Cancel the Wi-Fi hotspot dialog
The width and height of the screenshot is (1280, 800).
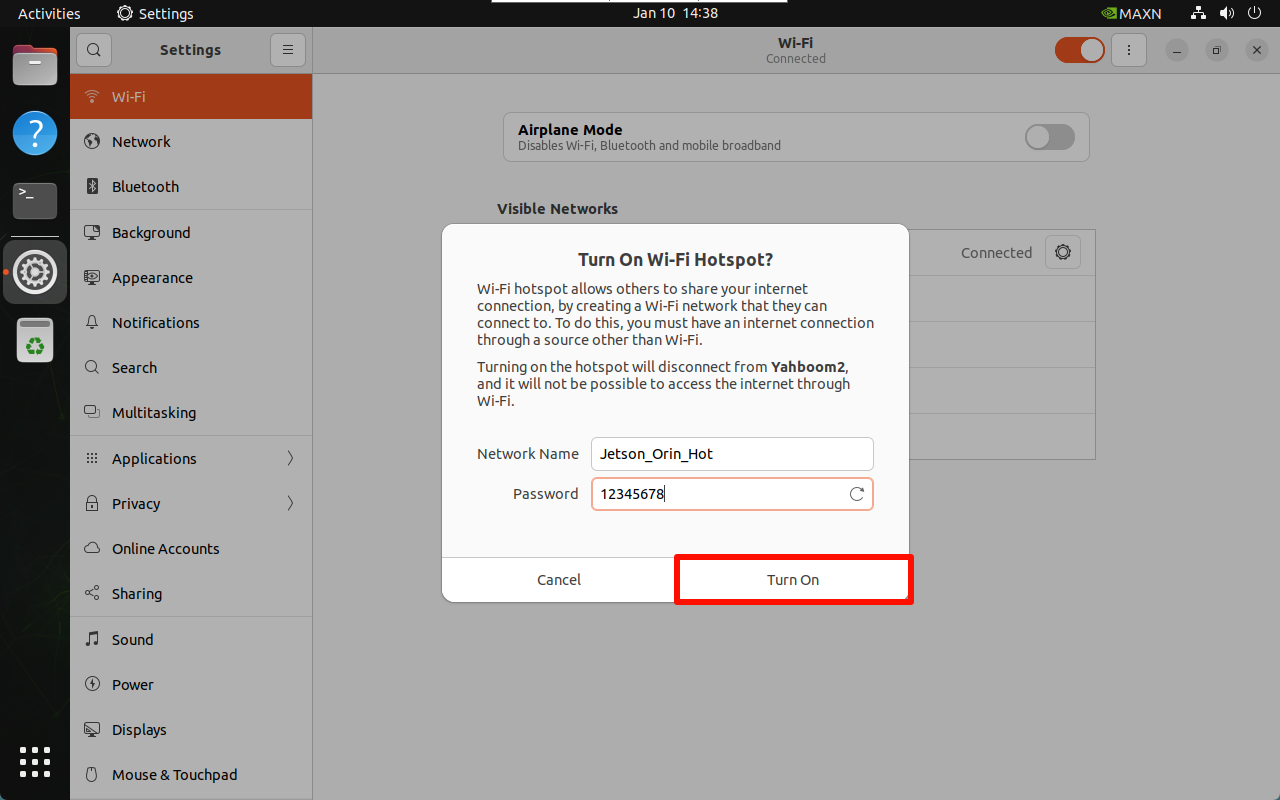(558, 580)
